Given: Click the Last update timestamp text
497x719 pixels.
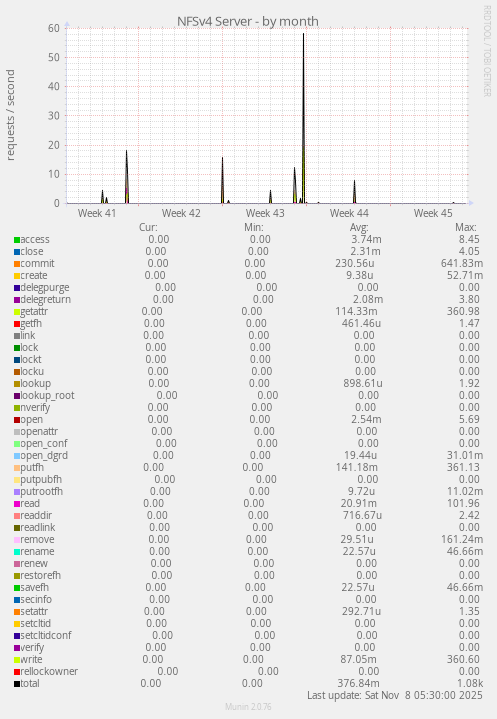Looking at the screenshot, I should pos(395,695).
